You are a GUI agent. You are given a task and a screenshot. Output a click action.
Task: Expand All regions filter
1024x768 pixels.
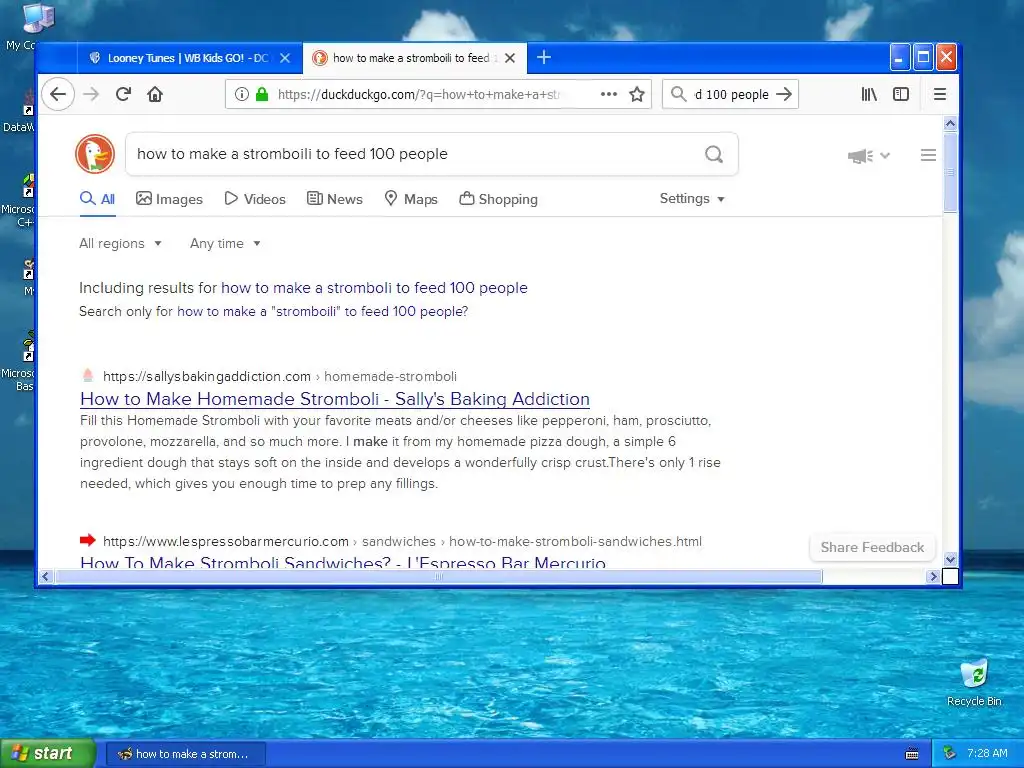click(x=120, y=244)
